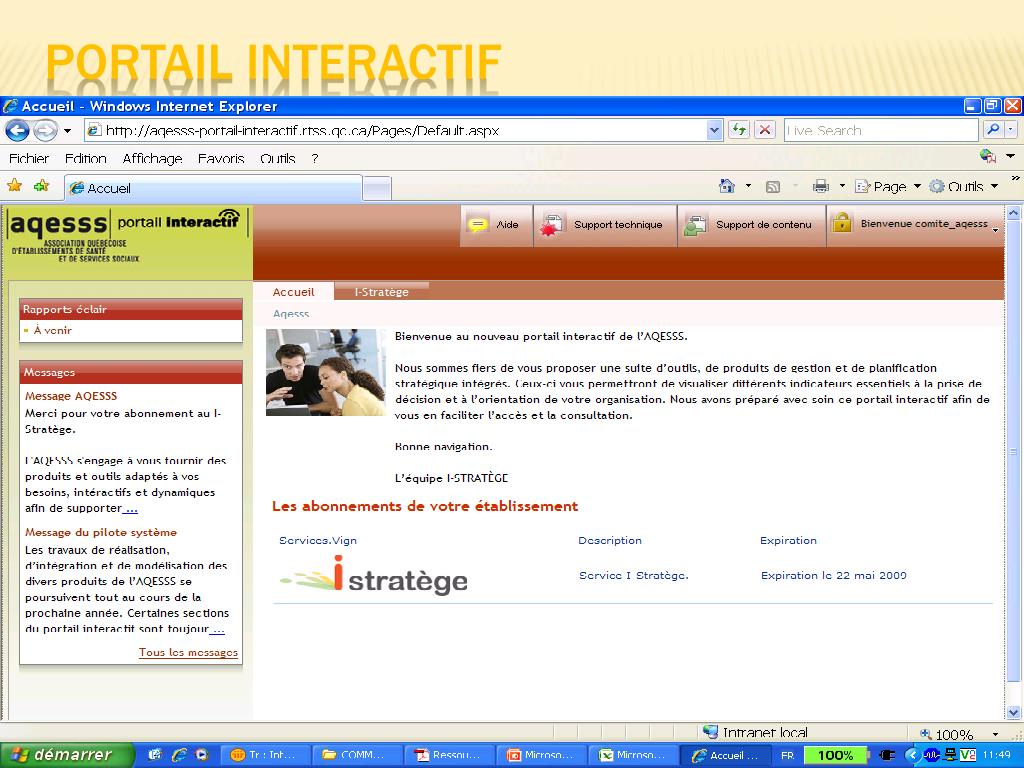Expand the Print options dropdown arrow
Viewport: 1024px width, 768px height.
[x=842, y=187]
